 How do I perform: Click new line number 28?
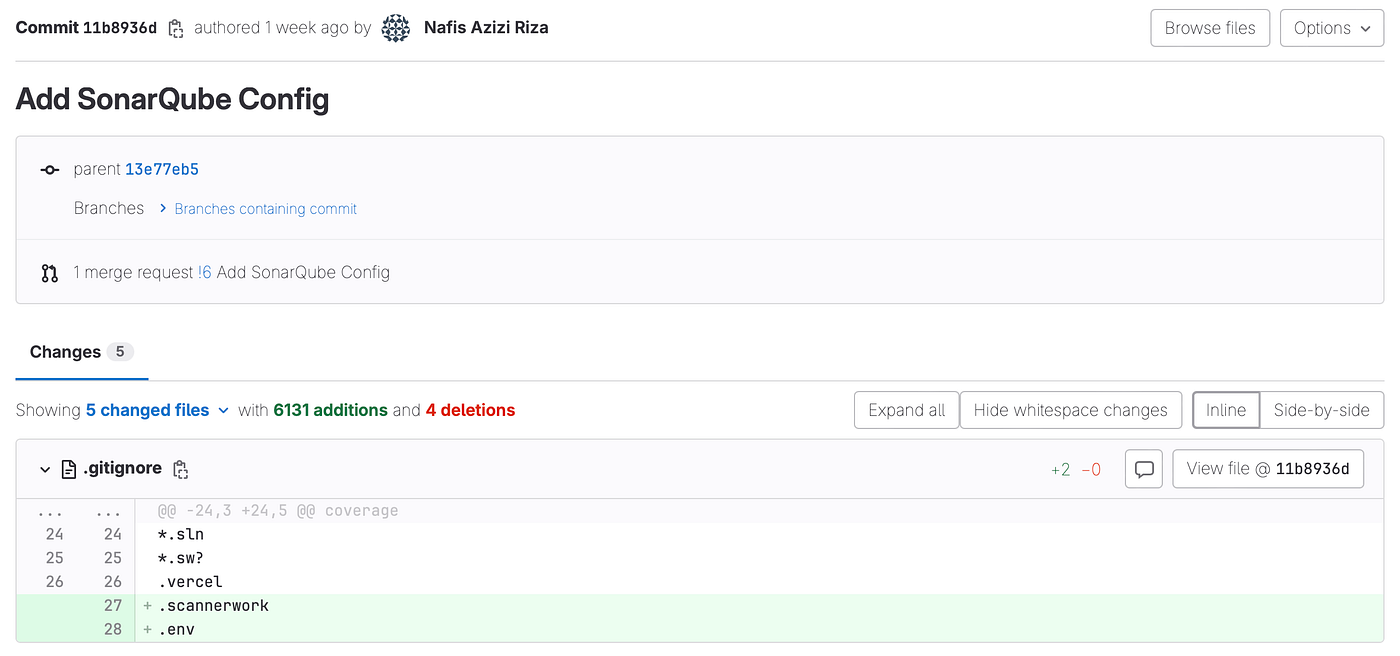pos(113,630)
